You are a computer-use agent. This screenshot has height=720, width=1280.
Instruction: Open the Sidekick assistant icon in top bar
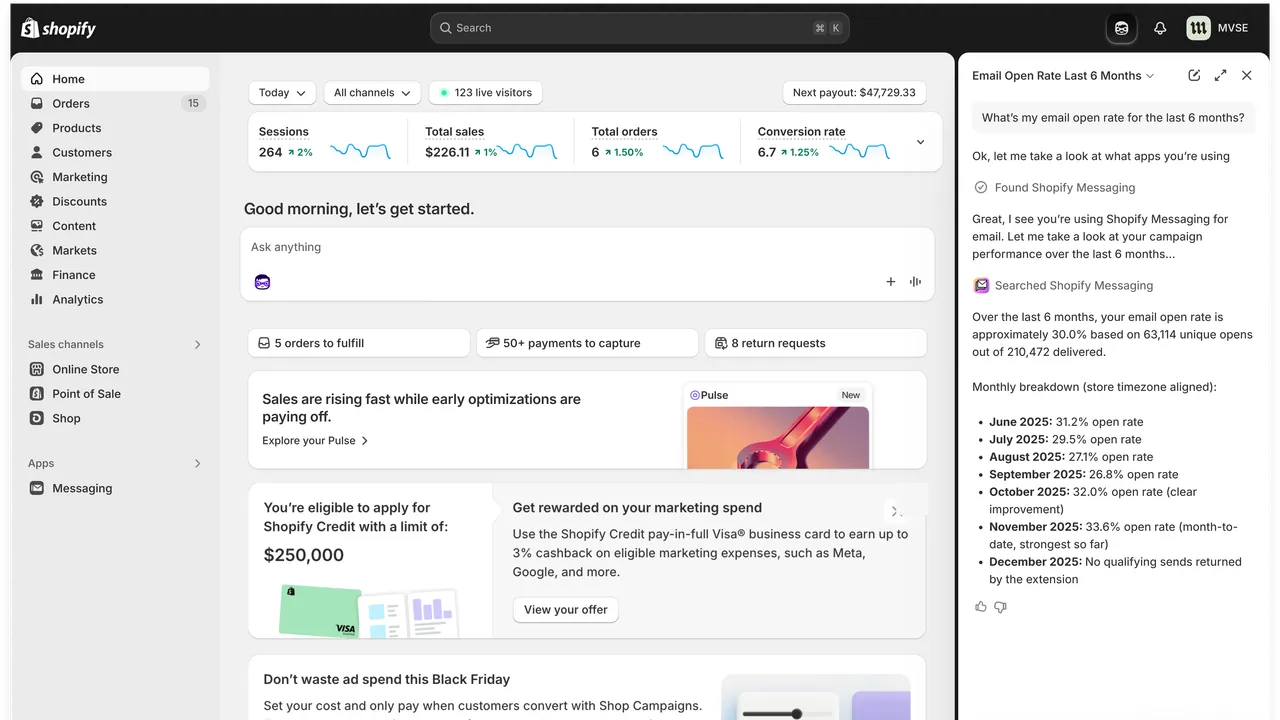pos(1122,28)
